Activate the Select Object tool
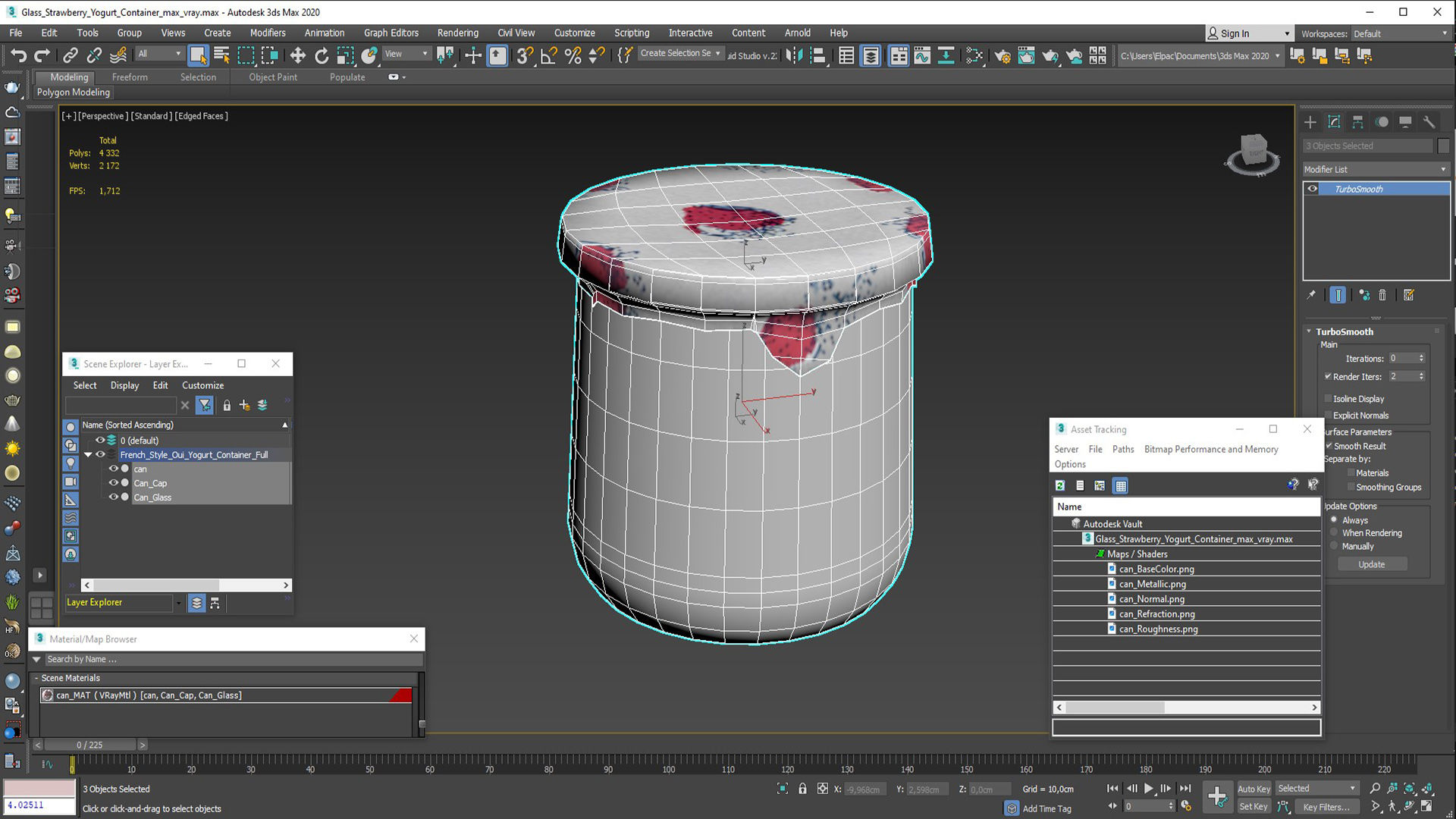Screen dimensions: 1456x819 click(198, 55)
